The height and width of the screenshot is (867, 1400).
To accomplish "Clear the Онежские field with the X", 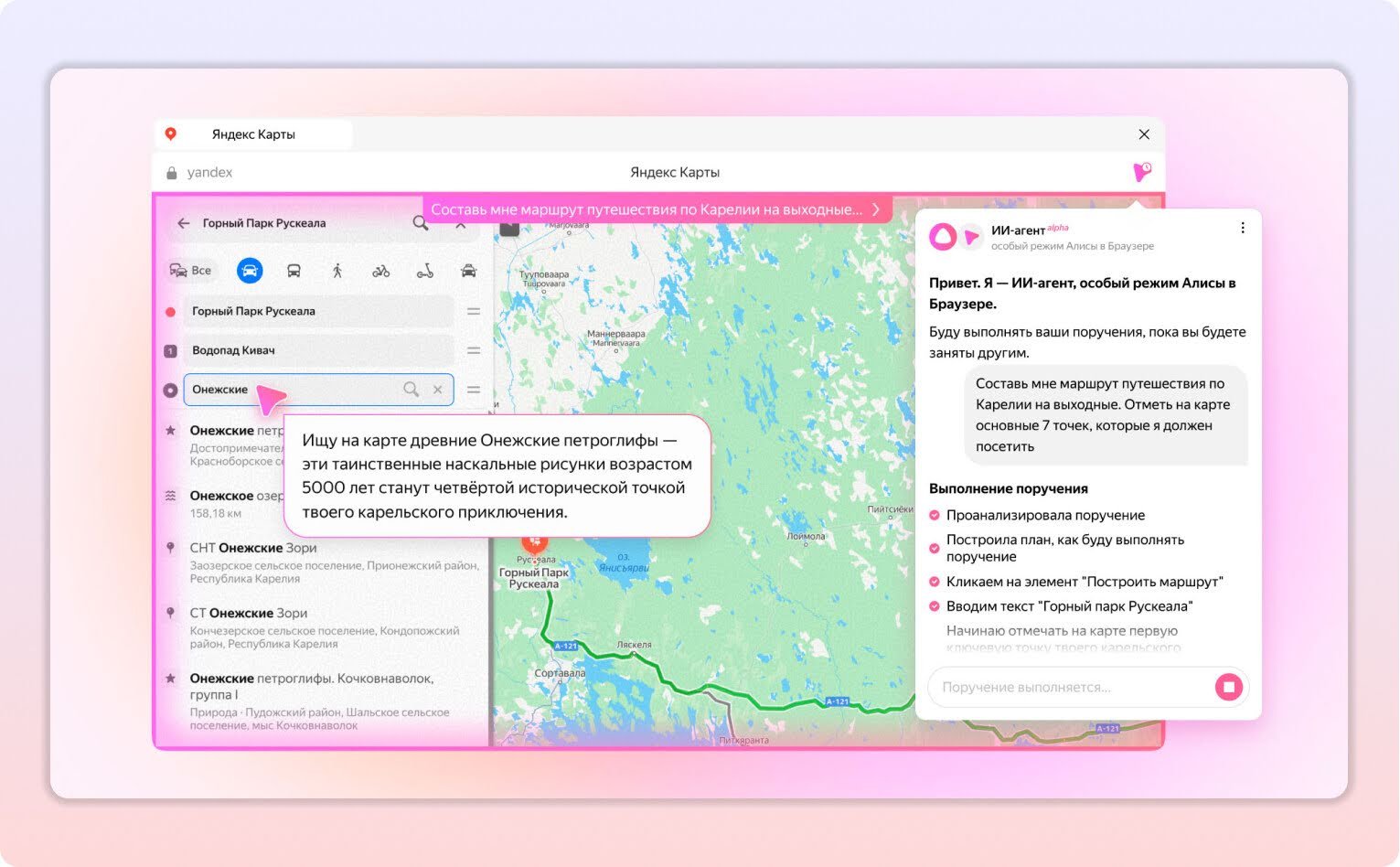I will coord(438,390).
